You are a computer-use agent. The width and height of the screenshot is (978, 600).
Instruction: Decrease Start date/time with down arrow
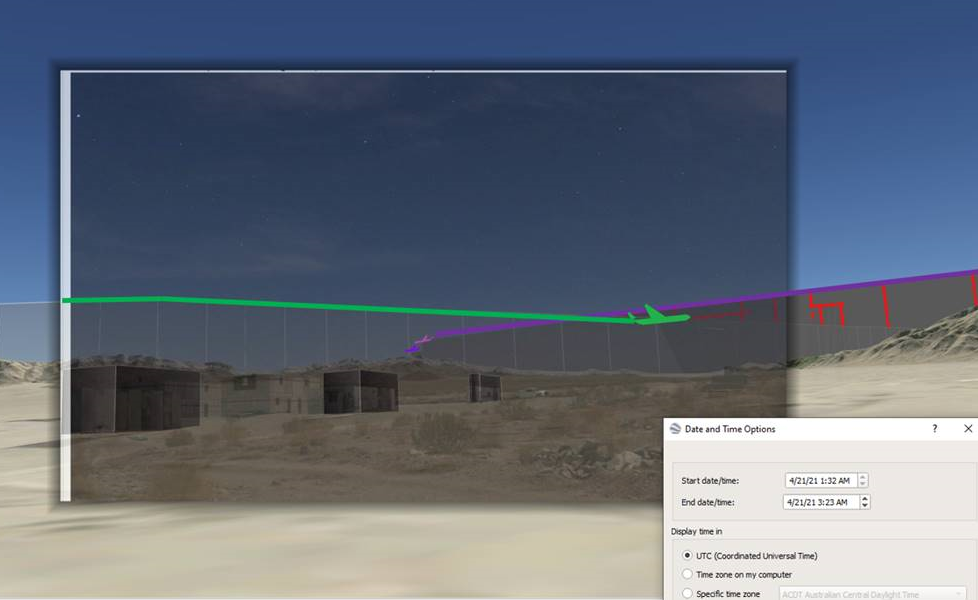click(x=864, y=485)
